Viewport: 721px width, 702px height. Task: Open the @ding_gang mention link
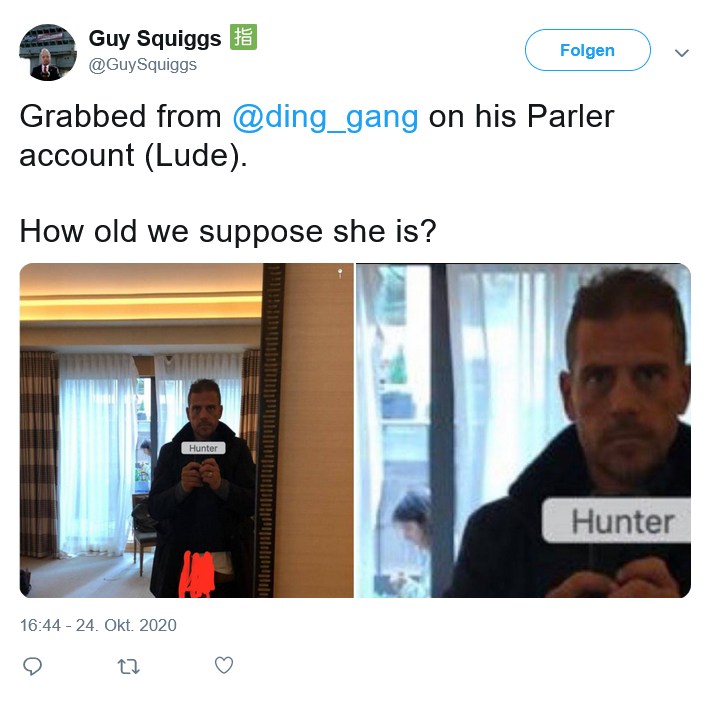pyautogui.click(x=325, y=117)
